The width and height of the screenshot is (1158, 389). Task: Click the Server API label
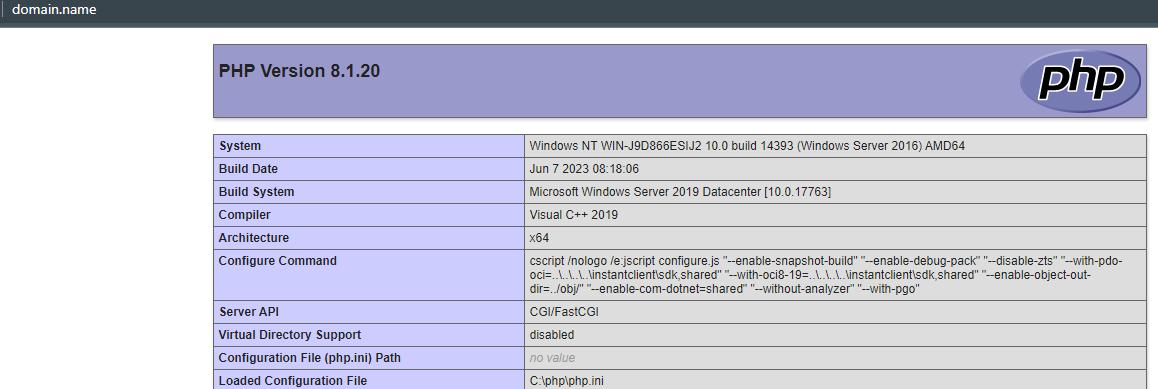coord(248,312)
